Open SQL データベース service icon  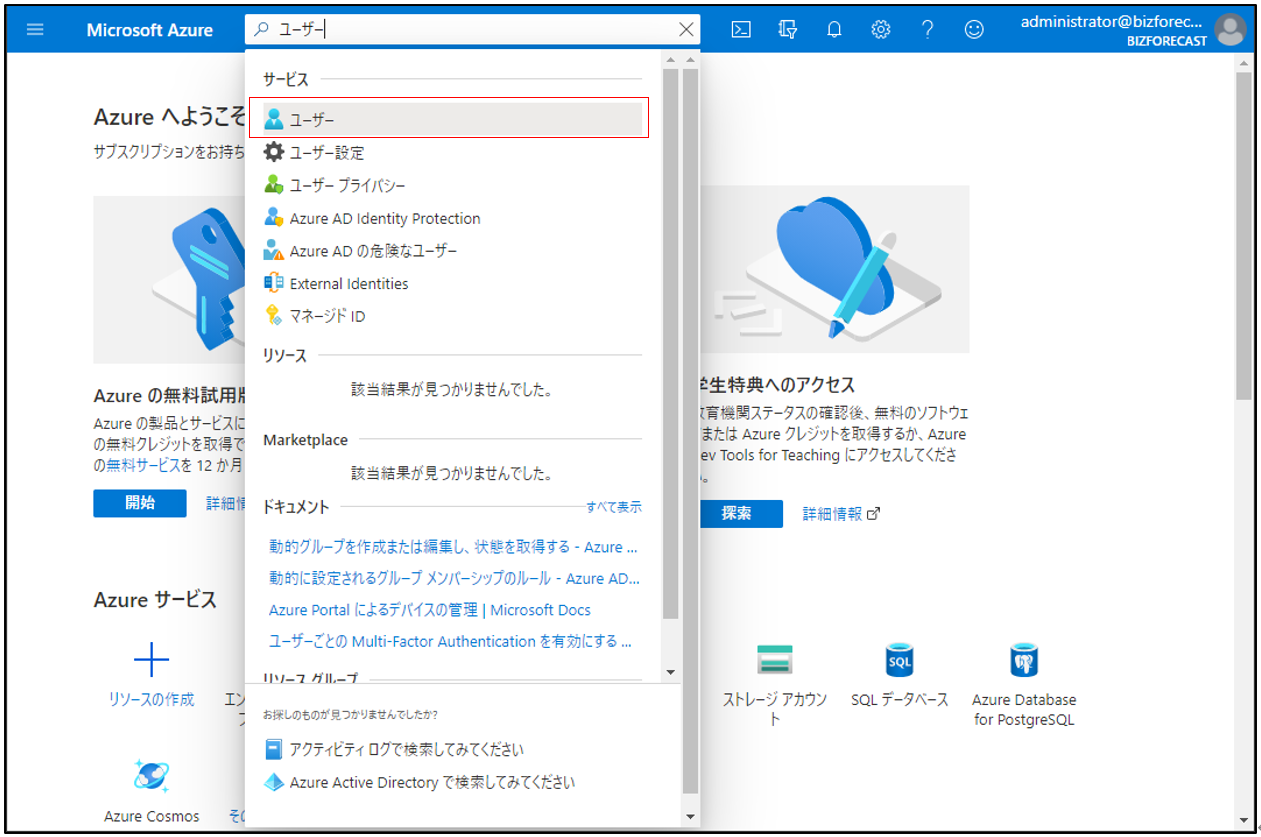click(899, 661)
